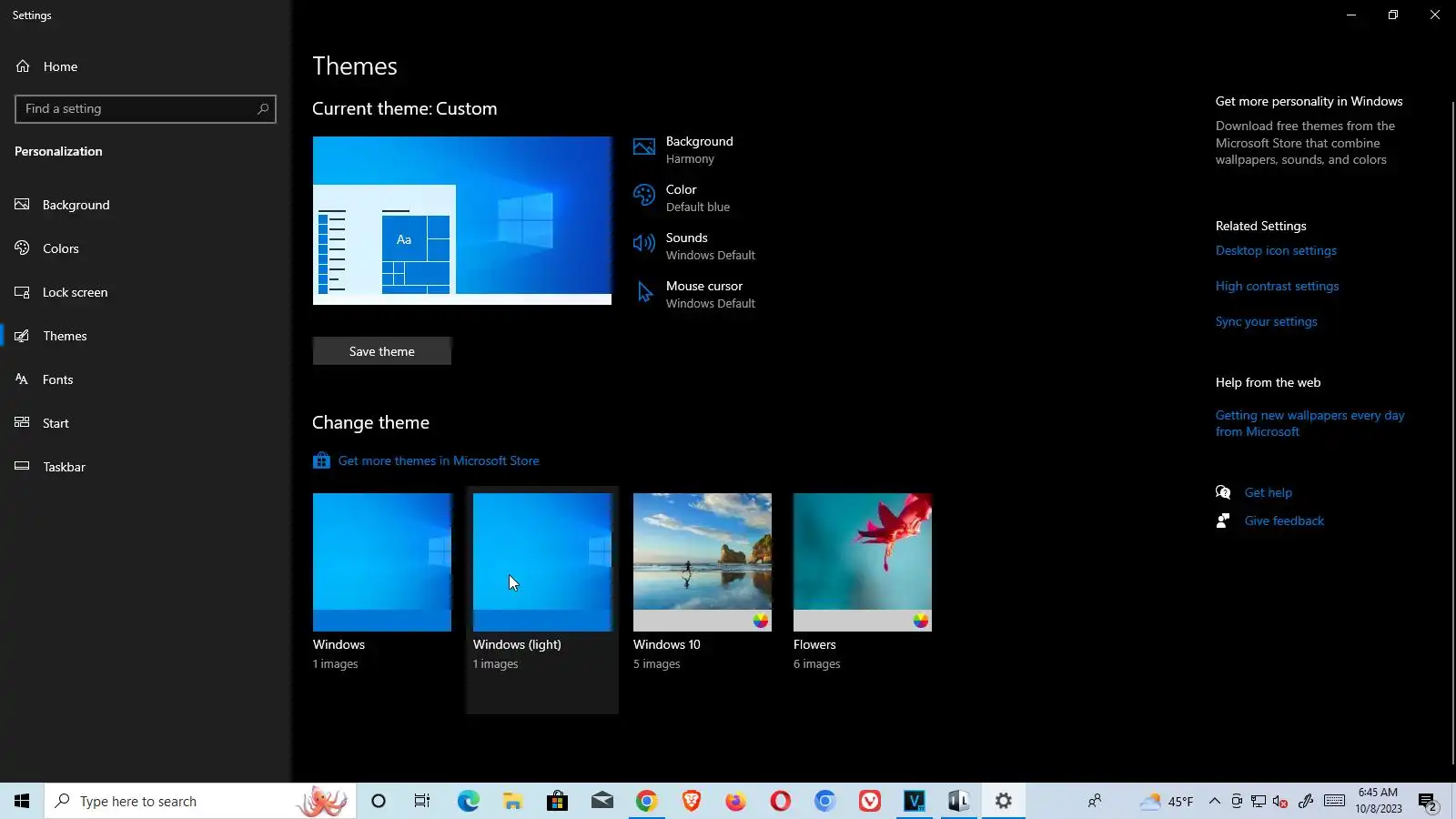
Task: Click the search magnifier icon in Find a setting
Action: coord(263,109)
